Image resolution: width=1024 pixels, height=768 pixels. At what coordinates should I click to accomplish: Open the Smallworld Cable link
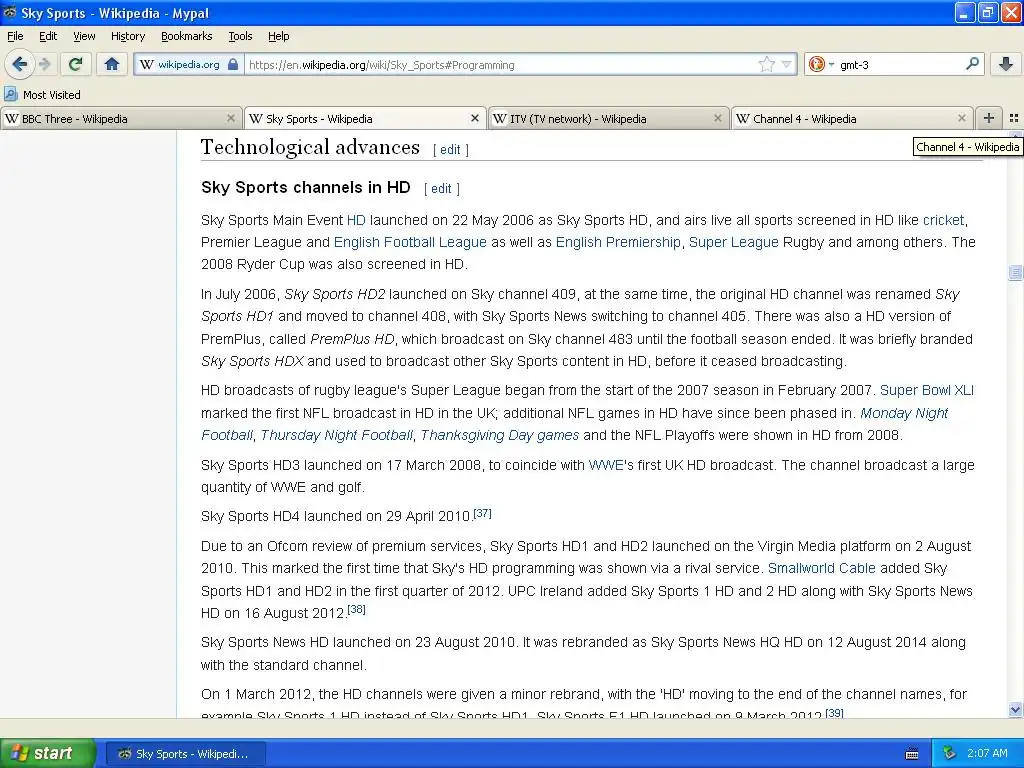[822, 568]
